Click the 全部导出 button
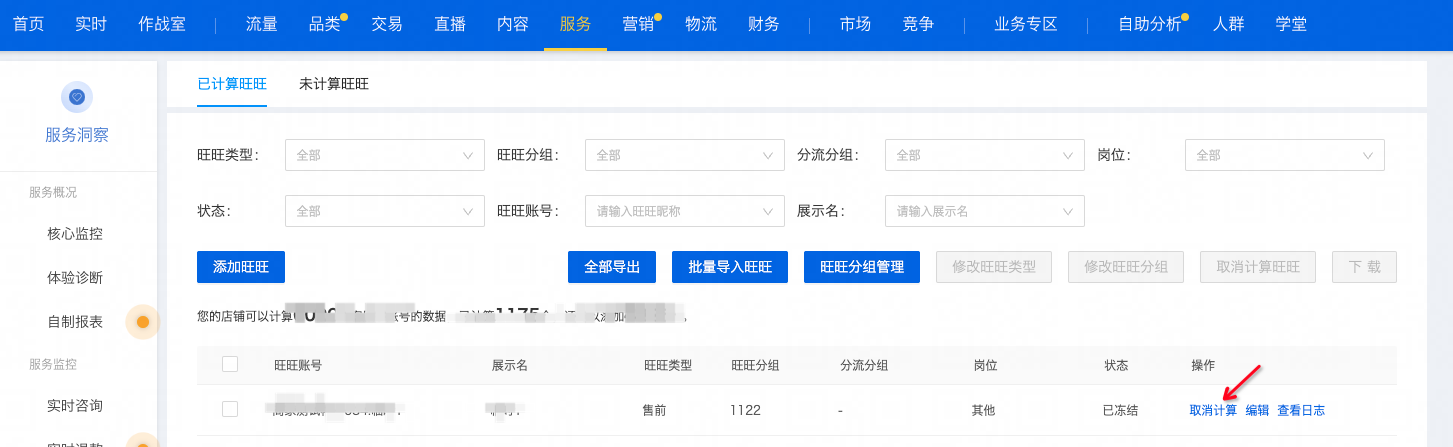 tap(612, 267)
